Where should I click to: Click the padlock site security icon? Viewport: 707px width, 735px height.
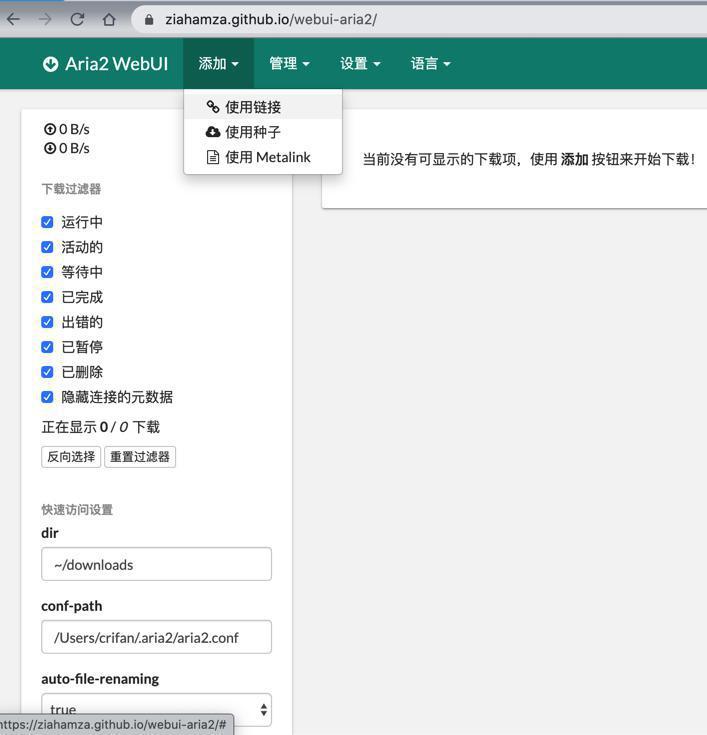point(149,19)
